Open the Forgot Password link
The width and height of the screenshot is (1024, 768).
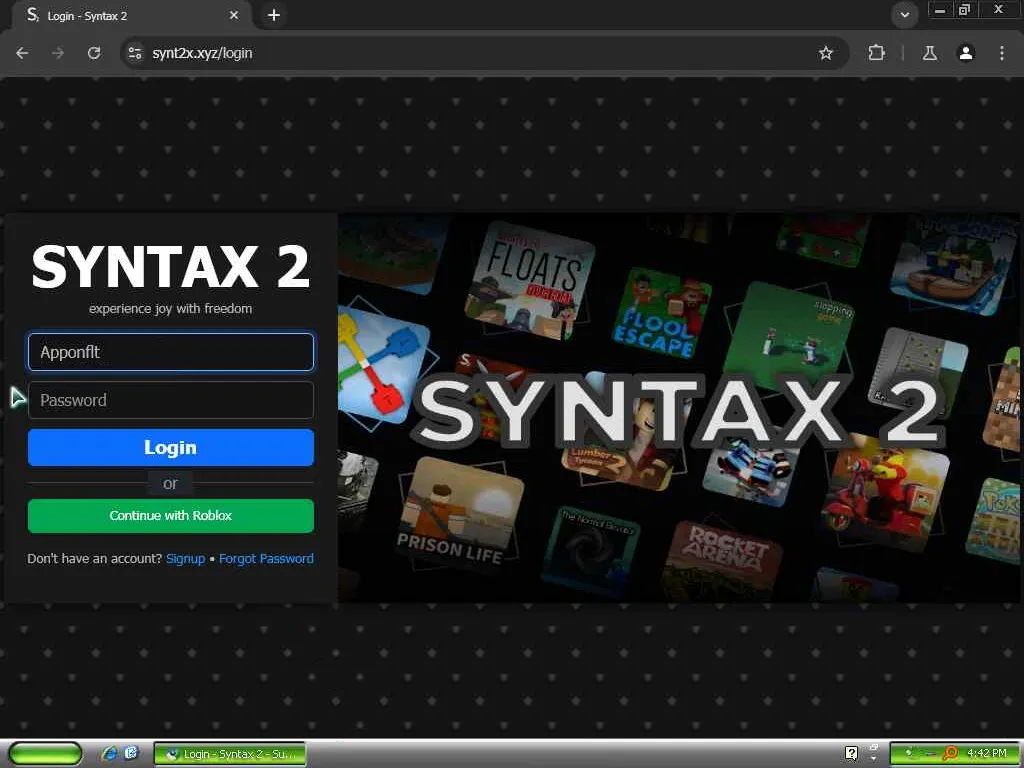[x=266, y=559]
